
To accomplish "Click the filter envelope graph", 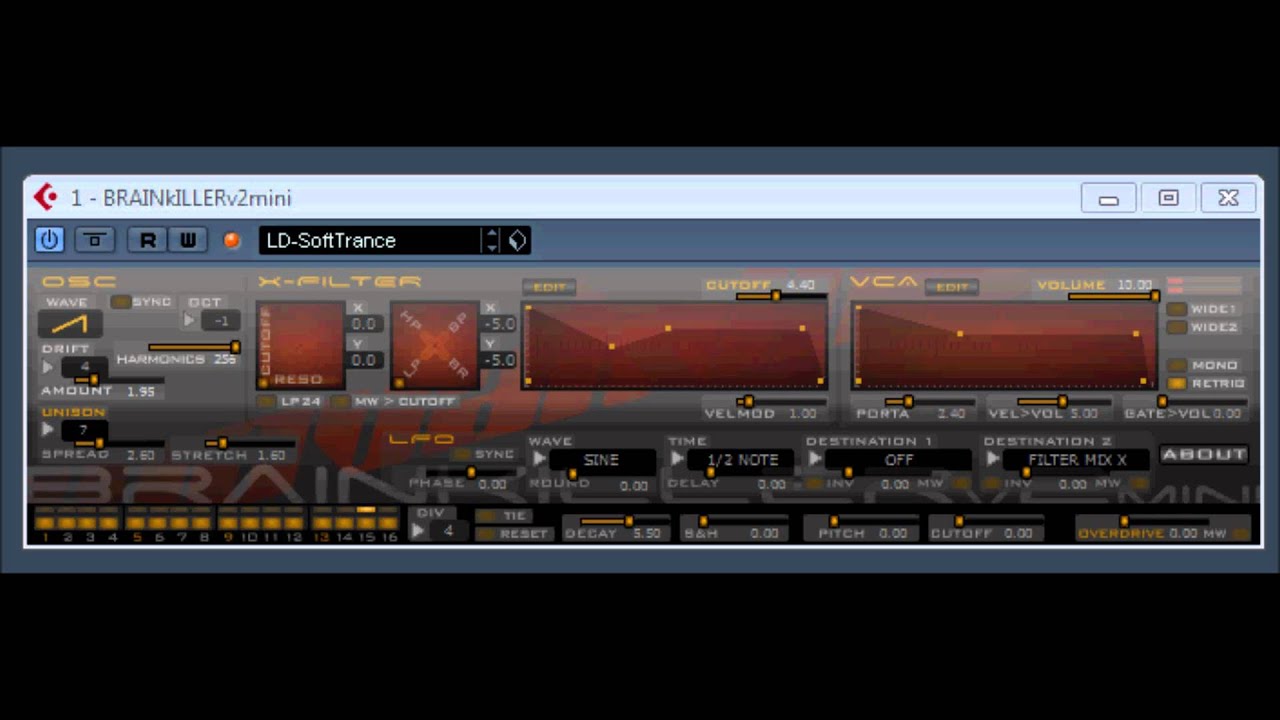I will [x=675, y=345].
